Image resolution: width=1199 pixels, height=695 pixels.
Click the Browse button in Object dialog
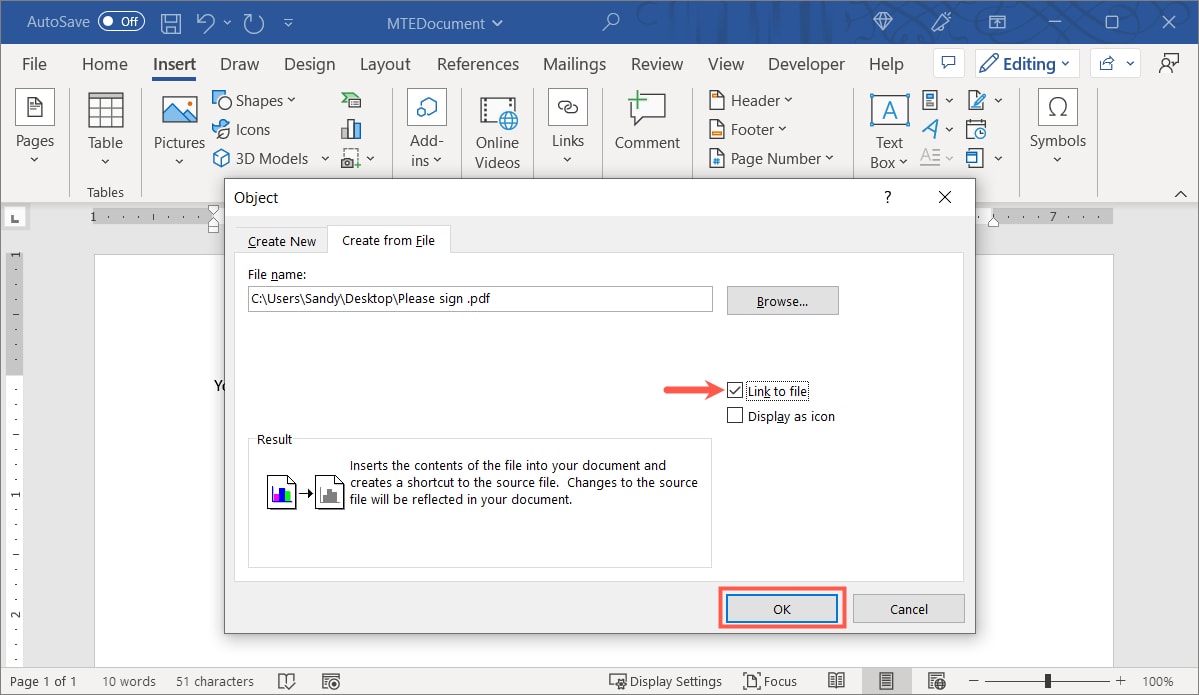(782, 300)
